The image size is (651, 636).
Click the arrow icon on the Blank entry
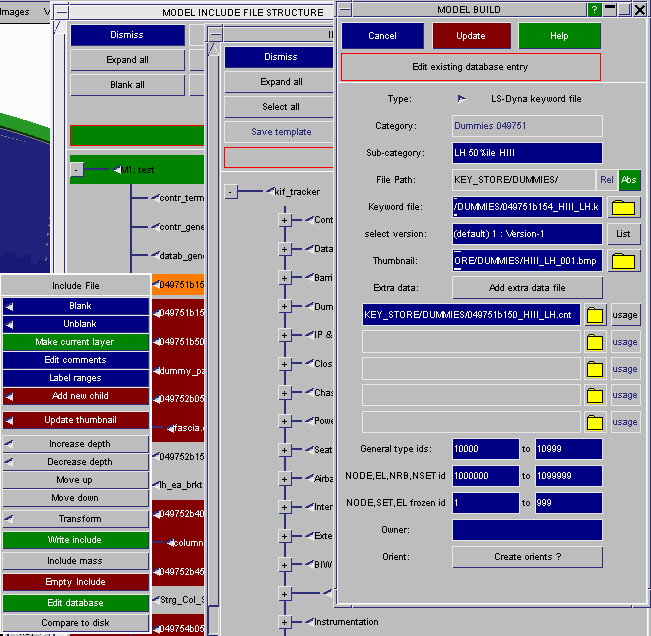(10, 306)
